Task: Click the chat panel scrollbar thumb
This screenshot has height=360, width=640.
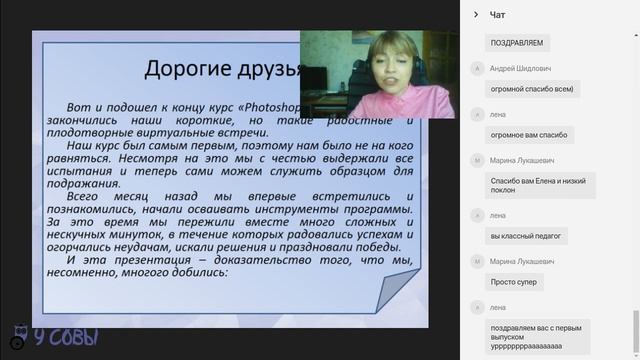Action: (636, 331)
